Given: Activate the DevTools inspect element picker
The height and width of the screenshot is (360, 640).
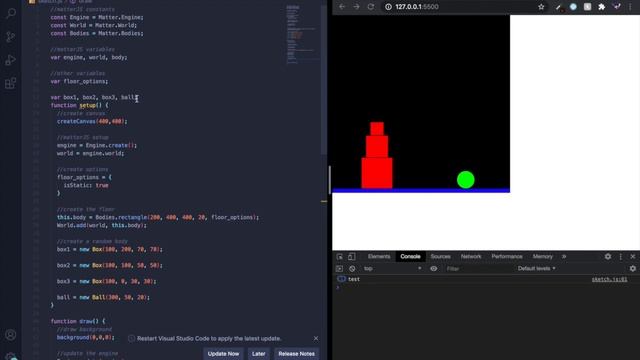Looking at the screenshot, I should (340, 257).
